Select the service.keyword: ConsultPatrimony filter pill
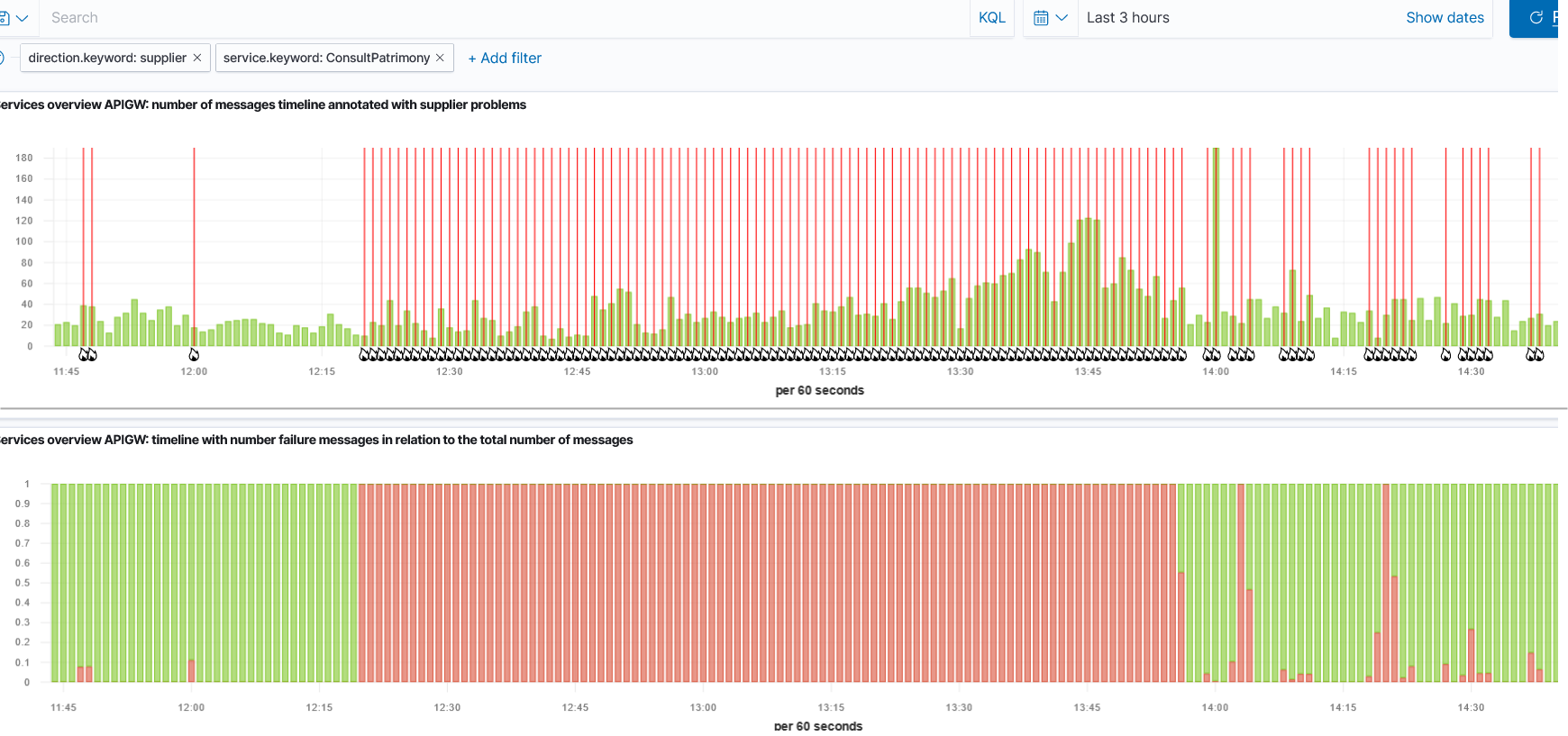Viewport: 1568px width, 736px height. click(326, 58)
